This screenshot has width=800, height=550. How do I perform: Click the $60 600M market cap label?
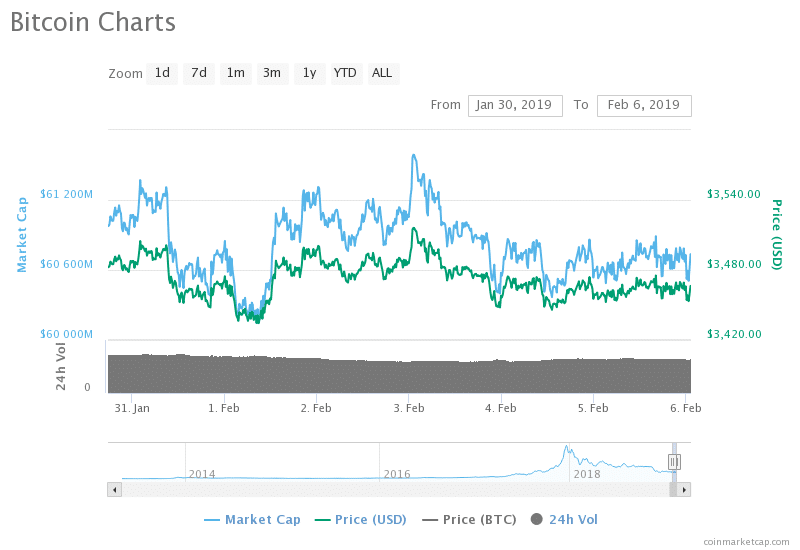[x=67, y=264]
